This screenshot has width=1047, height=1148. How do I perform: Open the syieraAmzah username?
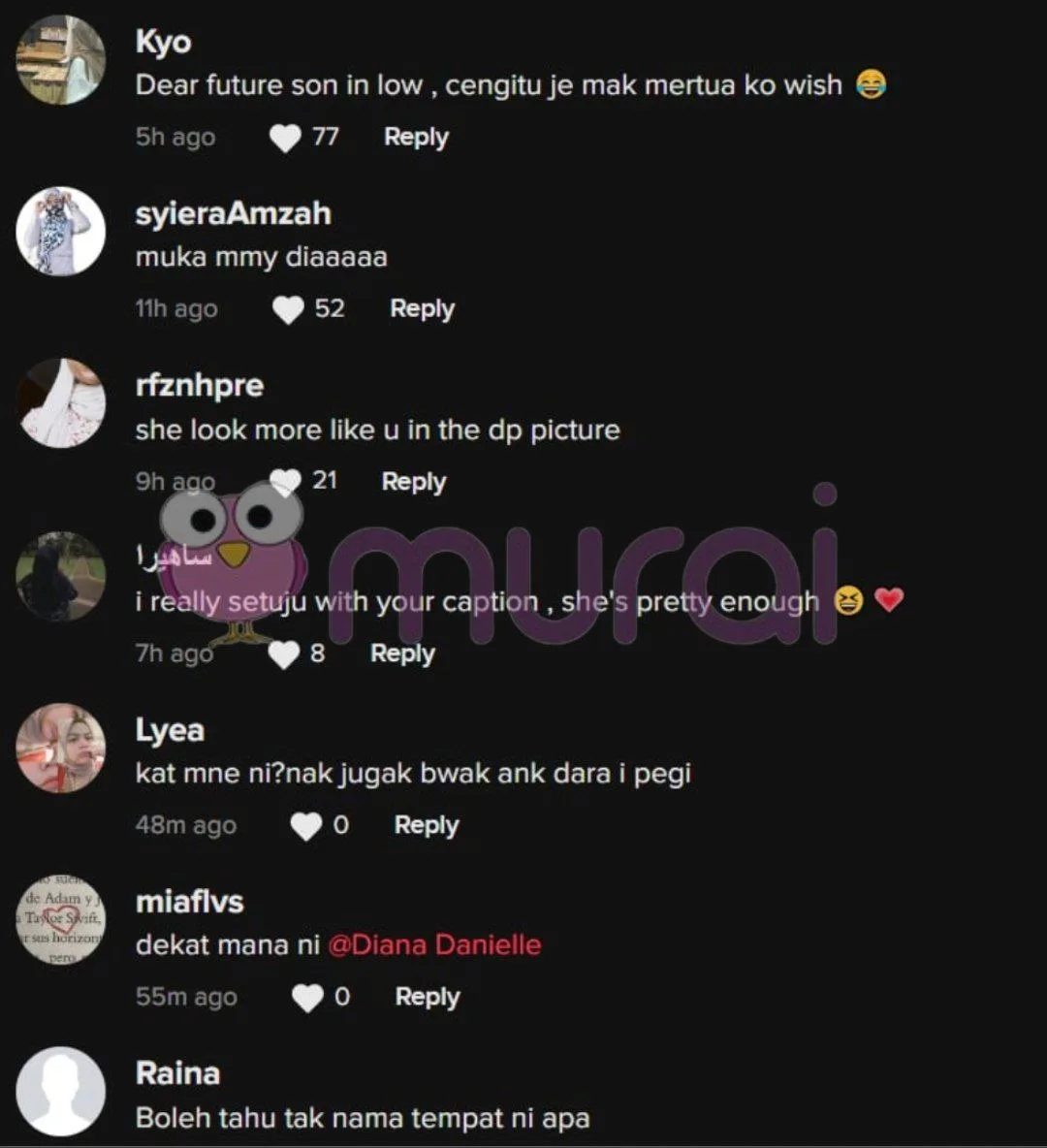pyautogui.click(x=233, y=213)
